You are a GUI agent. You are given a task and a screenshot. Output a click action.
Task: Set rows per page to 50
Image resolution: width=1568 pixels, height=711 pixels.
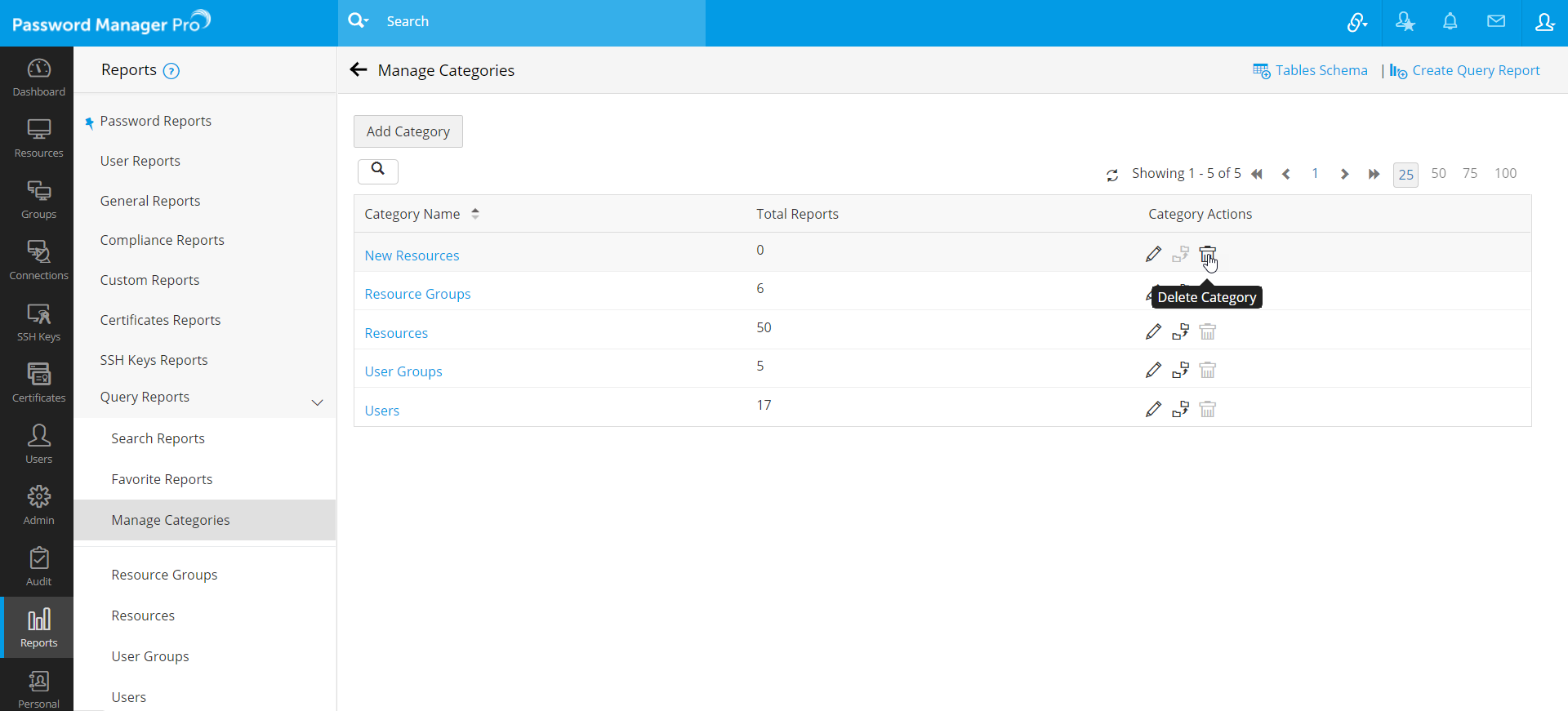pos(1438,174)
